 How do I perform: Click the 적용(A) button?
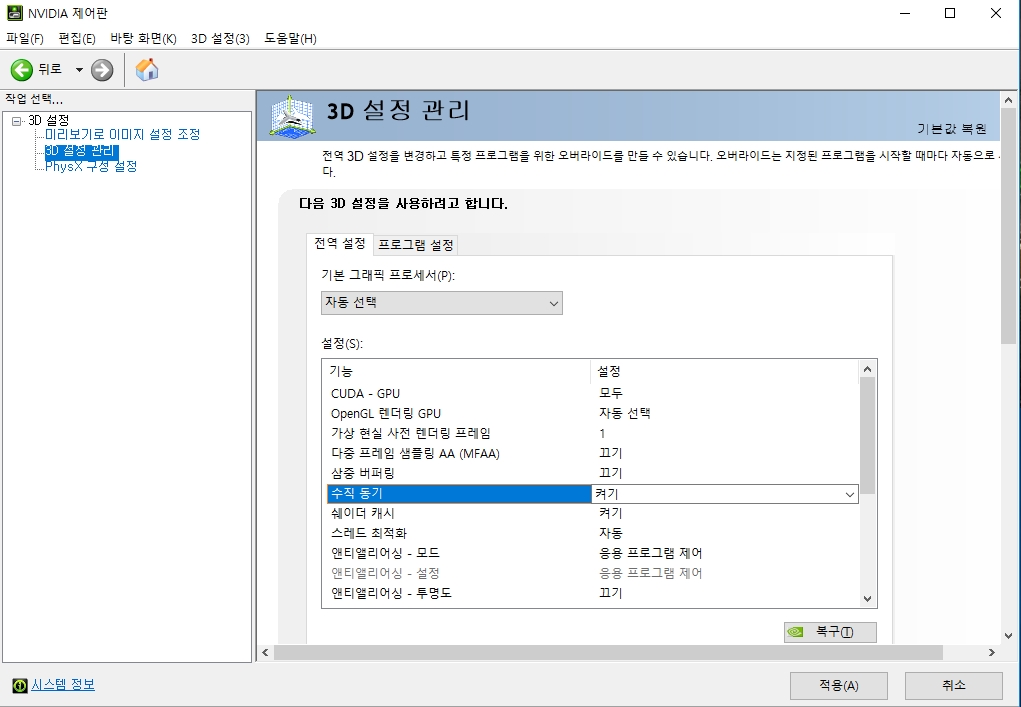coord(839,686)
